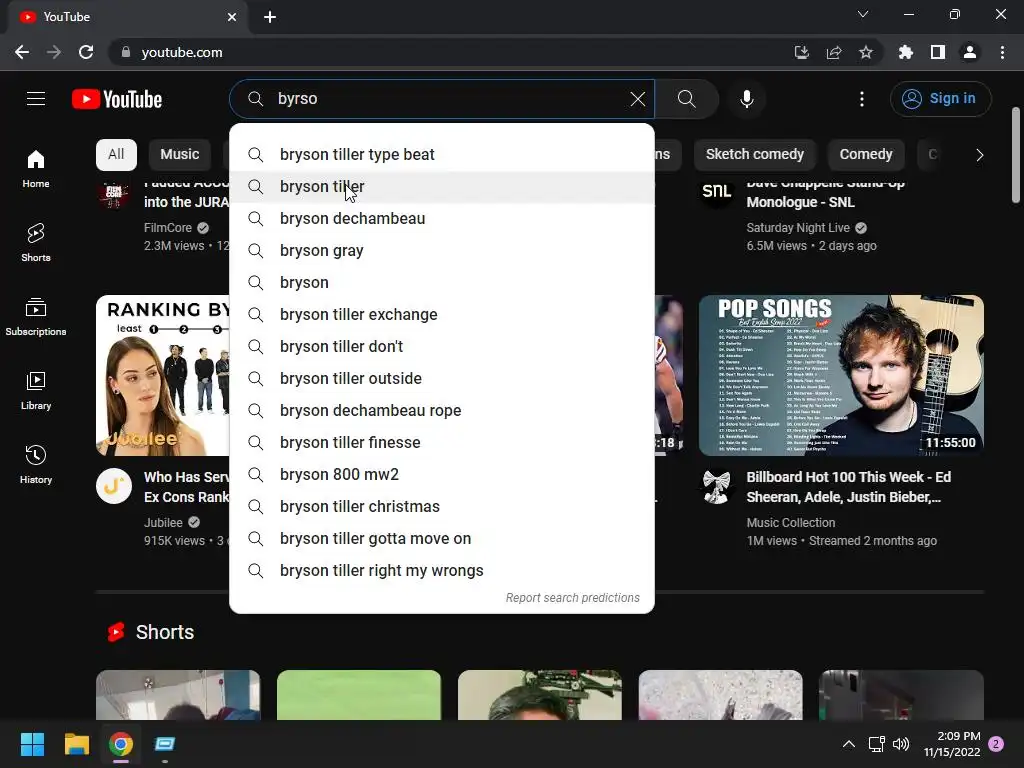Screen dimensions: 1024x768
Task: Click the install app icon in address bar
Action: [x=801, y=52]
